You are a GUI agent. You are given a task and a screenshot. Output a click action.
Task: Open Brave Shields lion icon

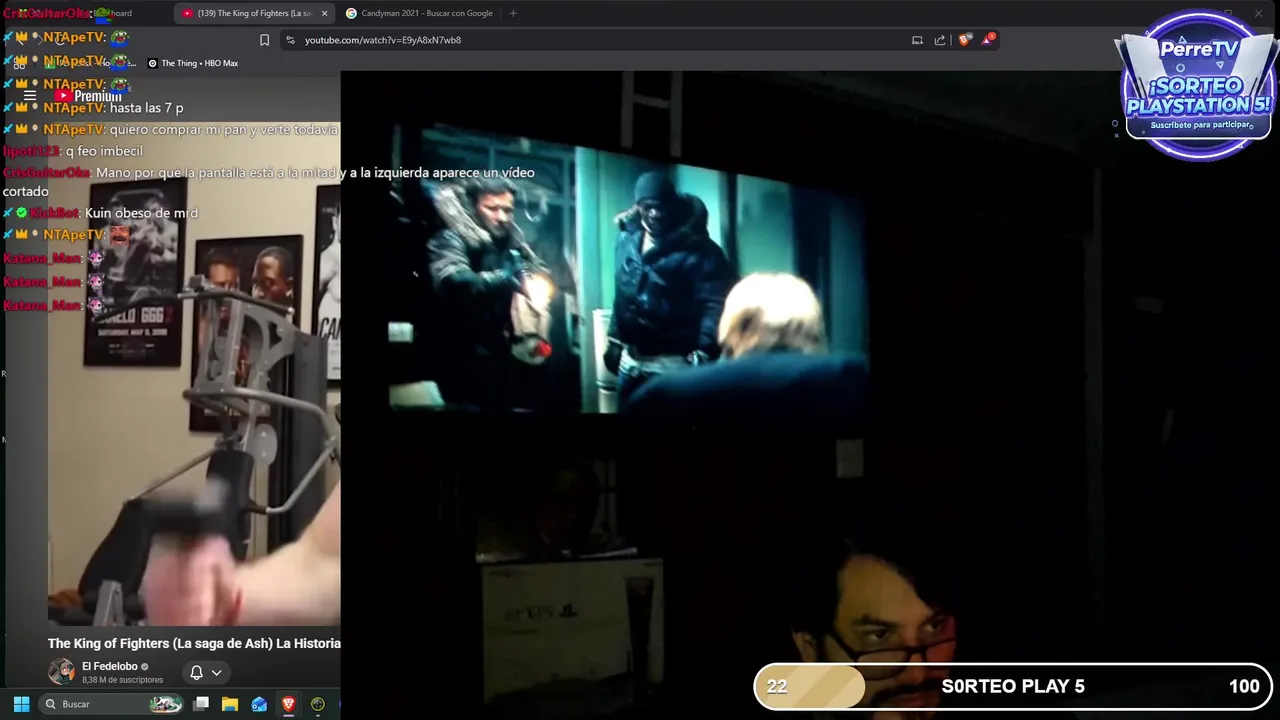click(964, 40)
